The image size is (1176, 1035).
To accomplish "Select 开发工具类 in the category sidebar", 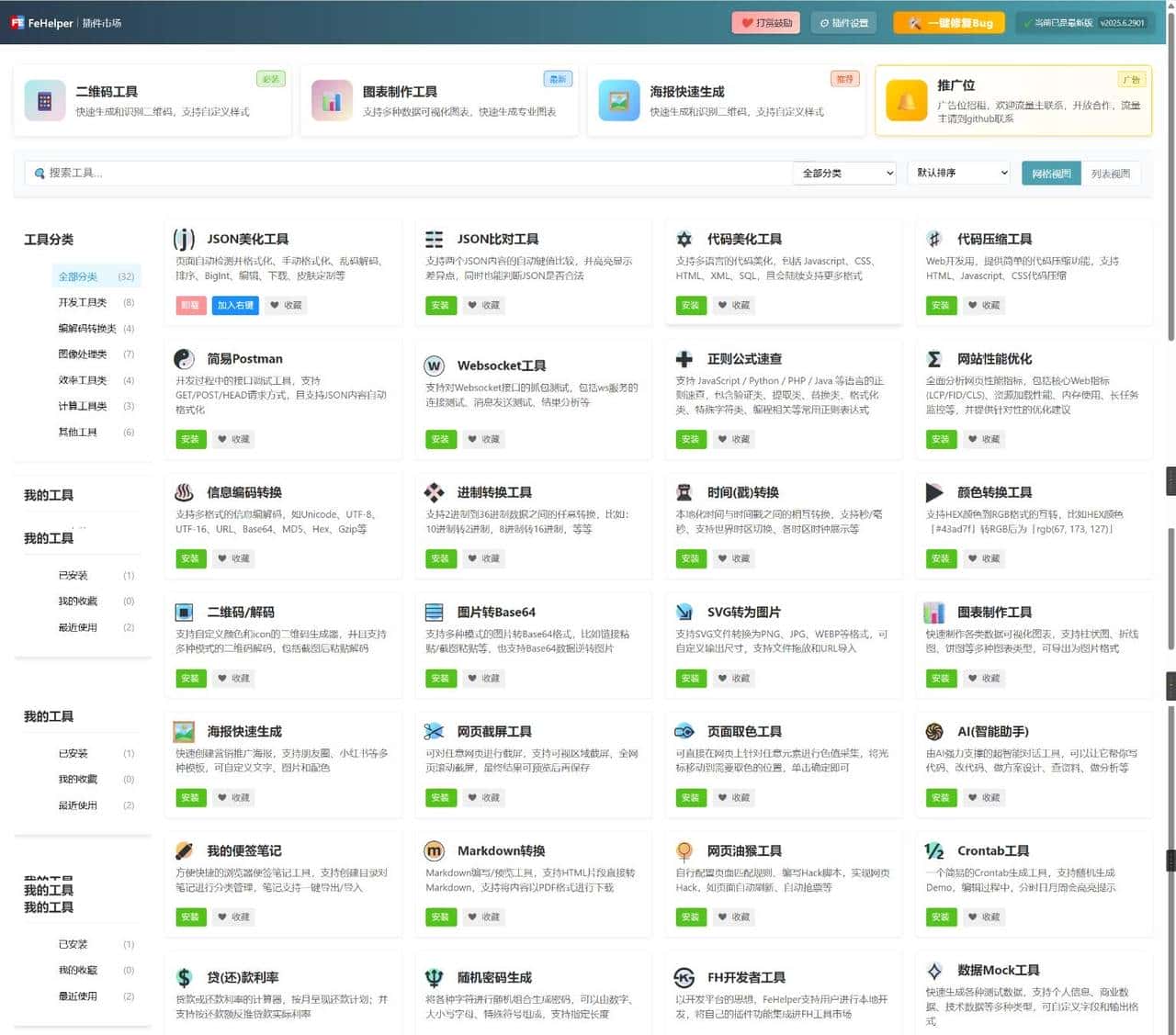I will [83, 302].
